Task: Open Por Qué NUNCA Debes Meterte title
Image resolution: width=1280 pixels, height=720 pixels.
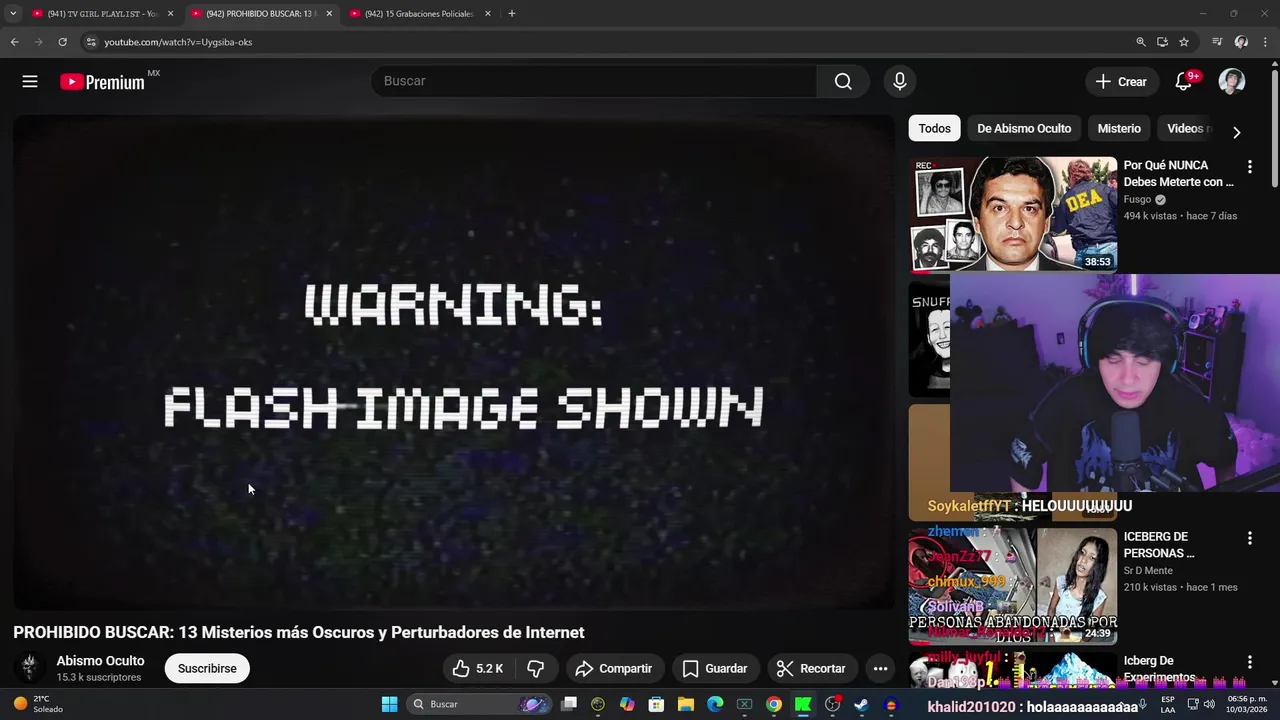Action: tap(1178, 173)
